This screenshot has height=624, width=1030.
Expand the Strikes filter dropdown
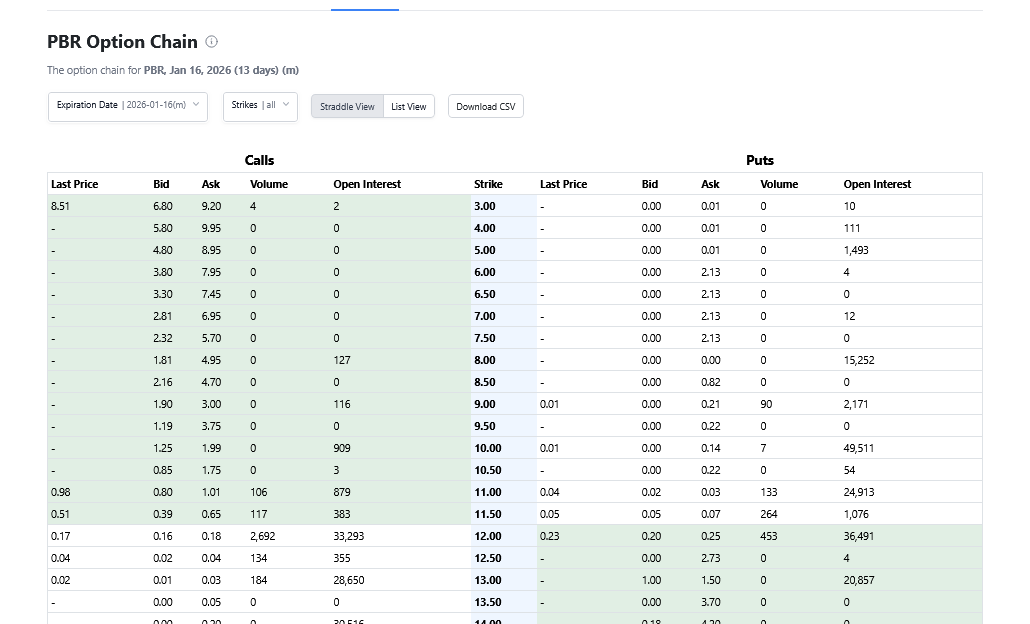[259, 106]
